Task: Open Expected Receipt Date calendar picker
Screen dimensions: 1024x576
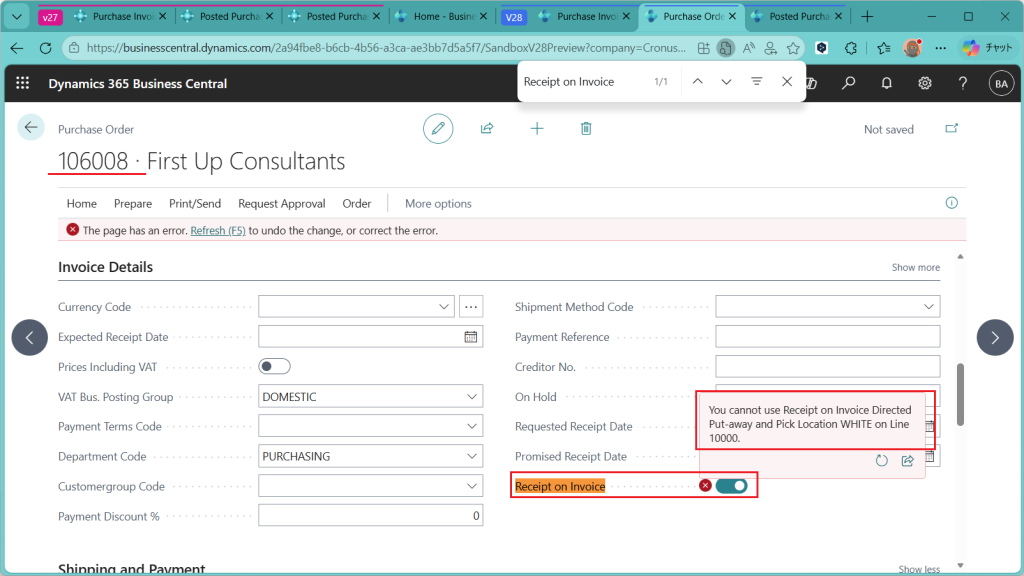Action: point(471,337)
